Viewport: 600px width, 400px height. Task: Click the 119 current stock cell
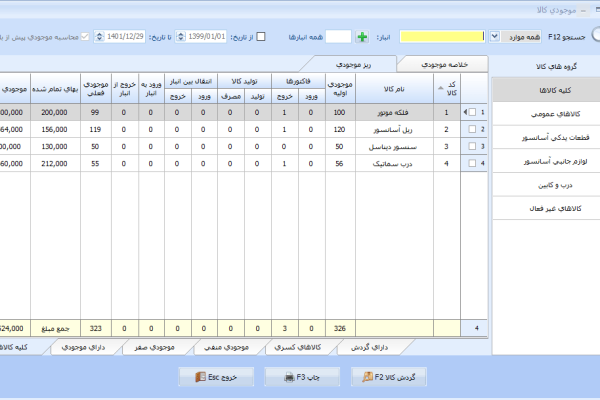coord(96,129)
